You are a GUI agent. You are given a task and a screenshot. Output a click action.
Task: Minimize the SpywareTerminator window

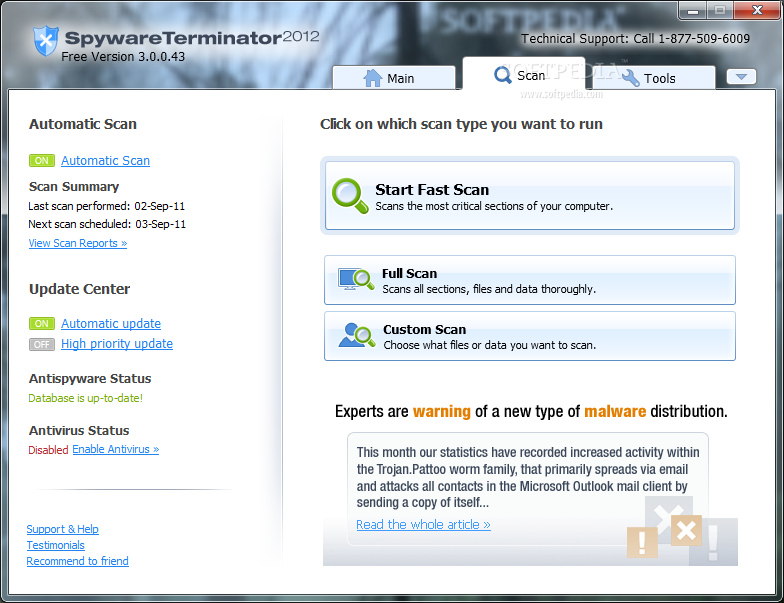tap(693, 10)
